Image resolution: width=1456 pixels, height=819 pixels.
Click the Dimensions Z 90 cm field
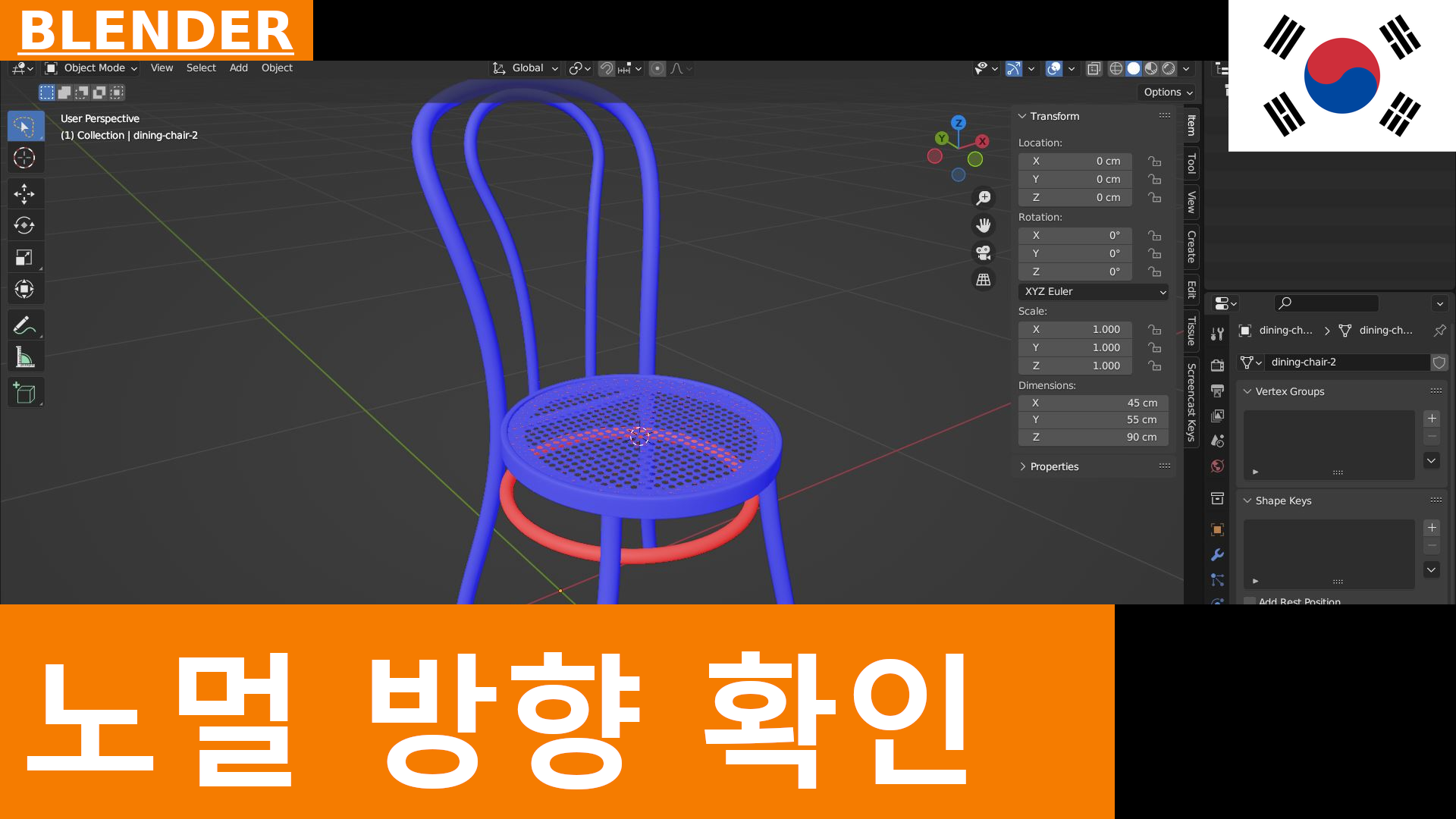pos(1093,438)
